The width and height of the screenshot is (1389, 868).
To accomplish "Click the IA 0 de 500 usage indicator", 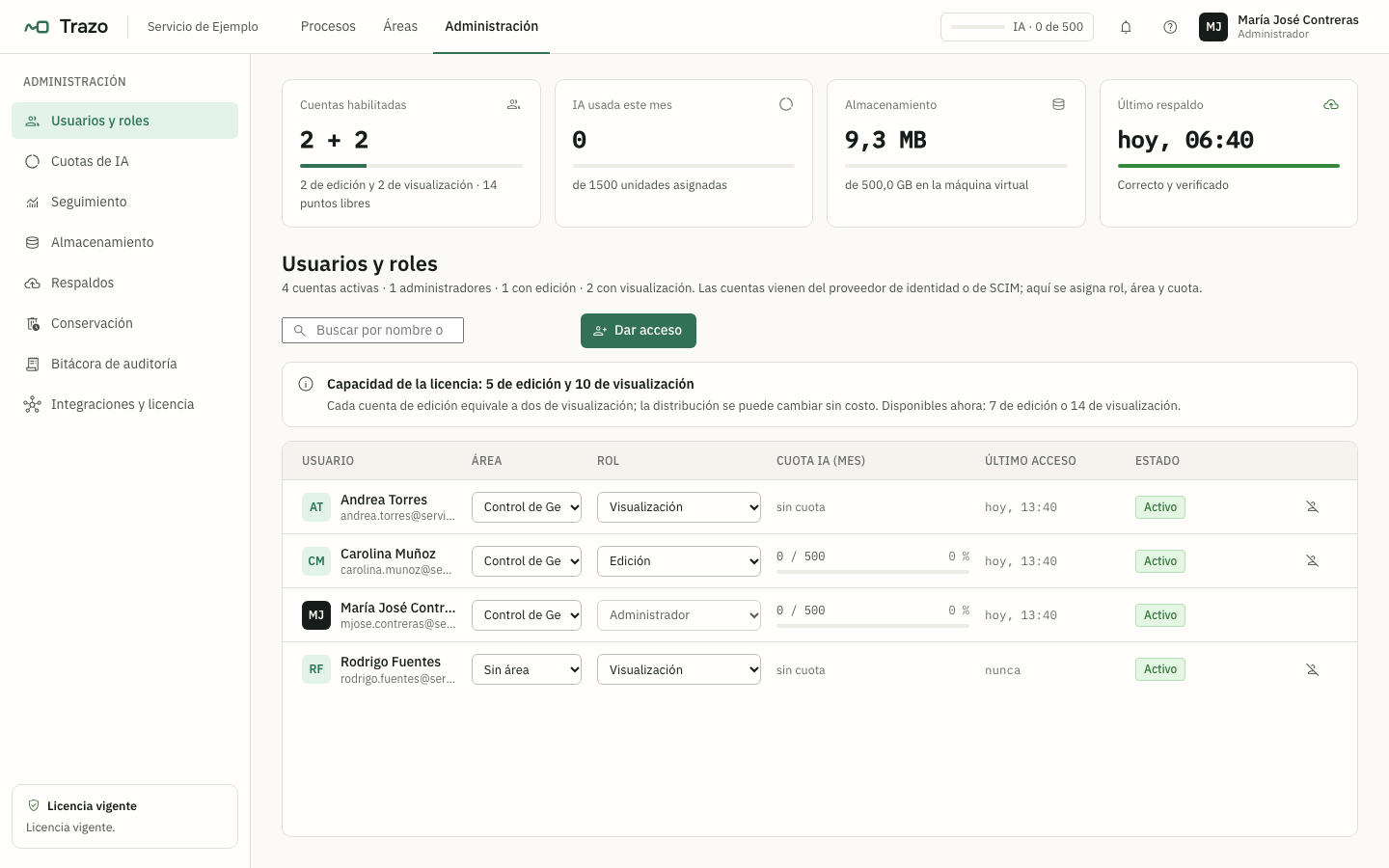I will tap(1017, 27).
